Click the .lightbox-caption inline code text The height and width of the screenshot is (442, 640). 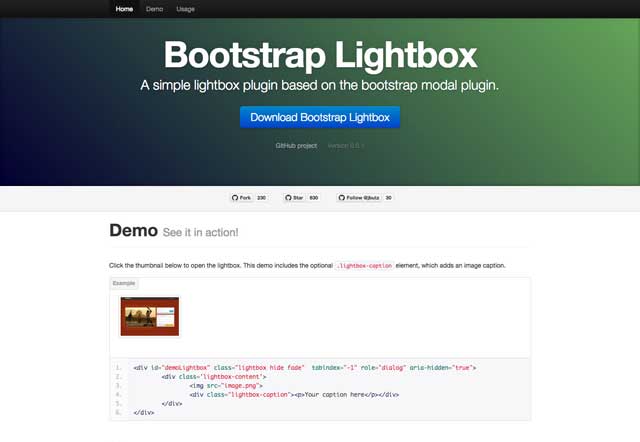[365, 266]
